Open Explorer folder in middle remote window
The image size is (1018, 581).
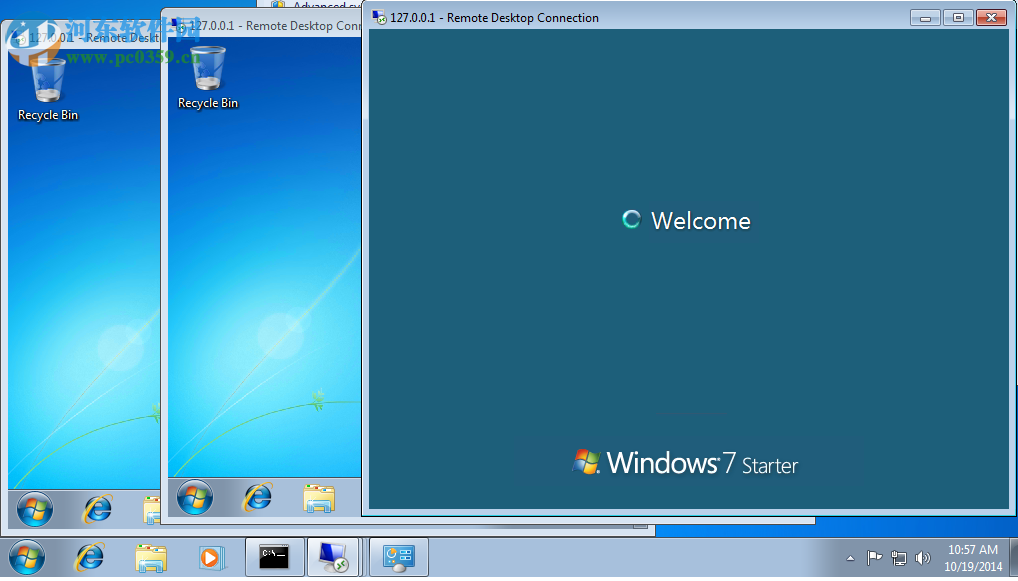click(319, 499)
